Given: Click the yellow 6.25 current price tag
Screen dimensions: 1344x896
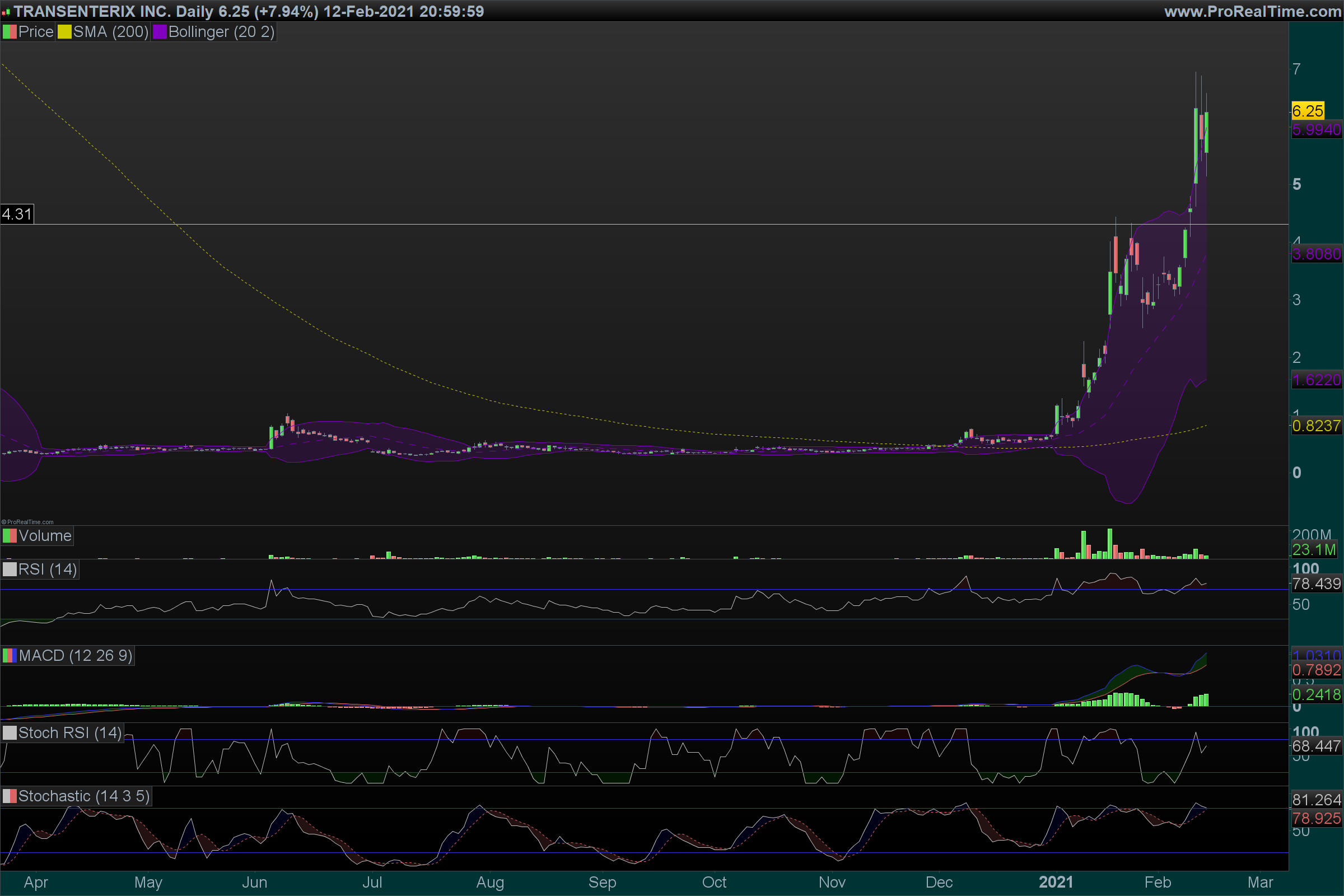Looking at the screenshot, I should [1308, 111].
